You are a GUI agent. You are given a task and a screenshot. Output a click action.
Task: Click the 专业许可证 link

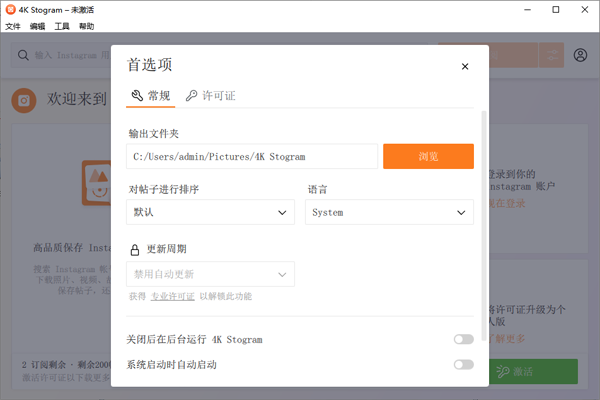click(173, 296)
